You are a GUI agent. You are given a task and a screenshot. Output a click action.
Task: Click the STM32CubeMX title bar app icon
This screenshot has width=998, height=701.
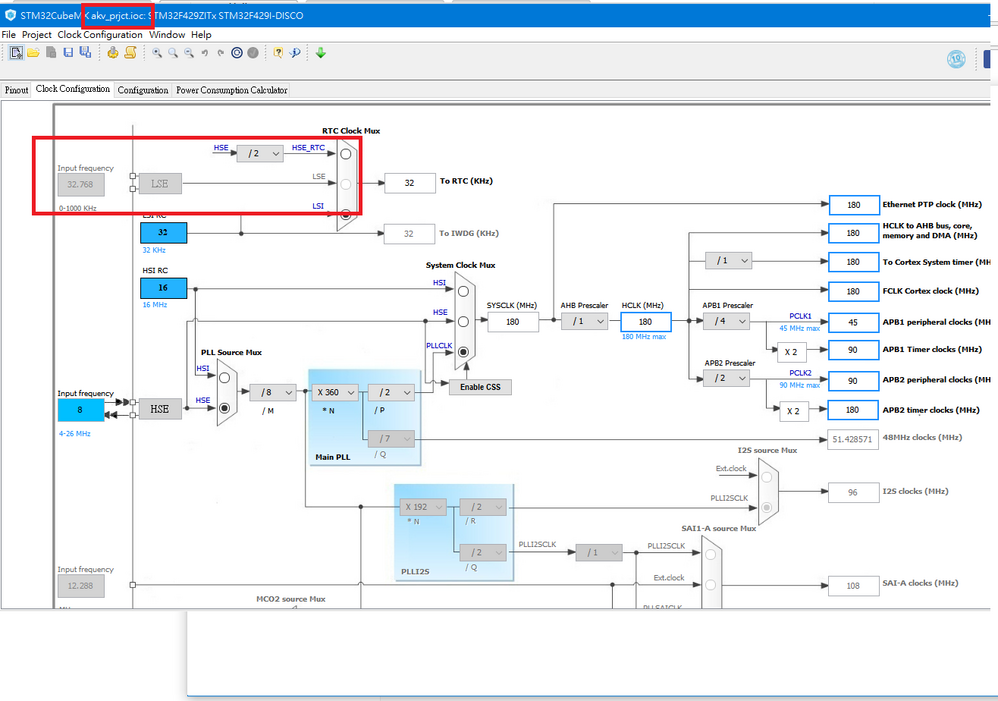coord(10,15)
